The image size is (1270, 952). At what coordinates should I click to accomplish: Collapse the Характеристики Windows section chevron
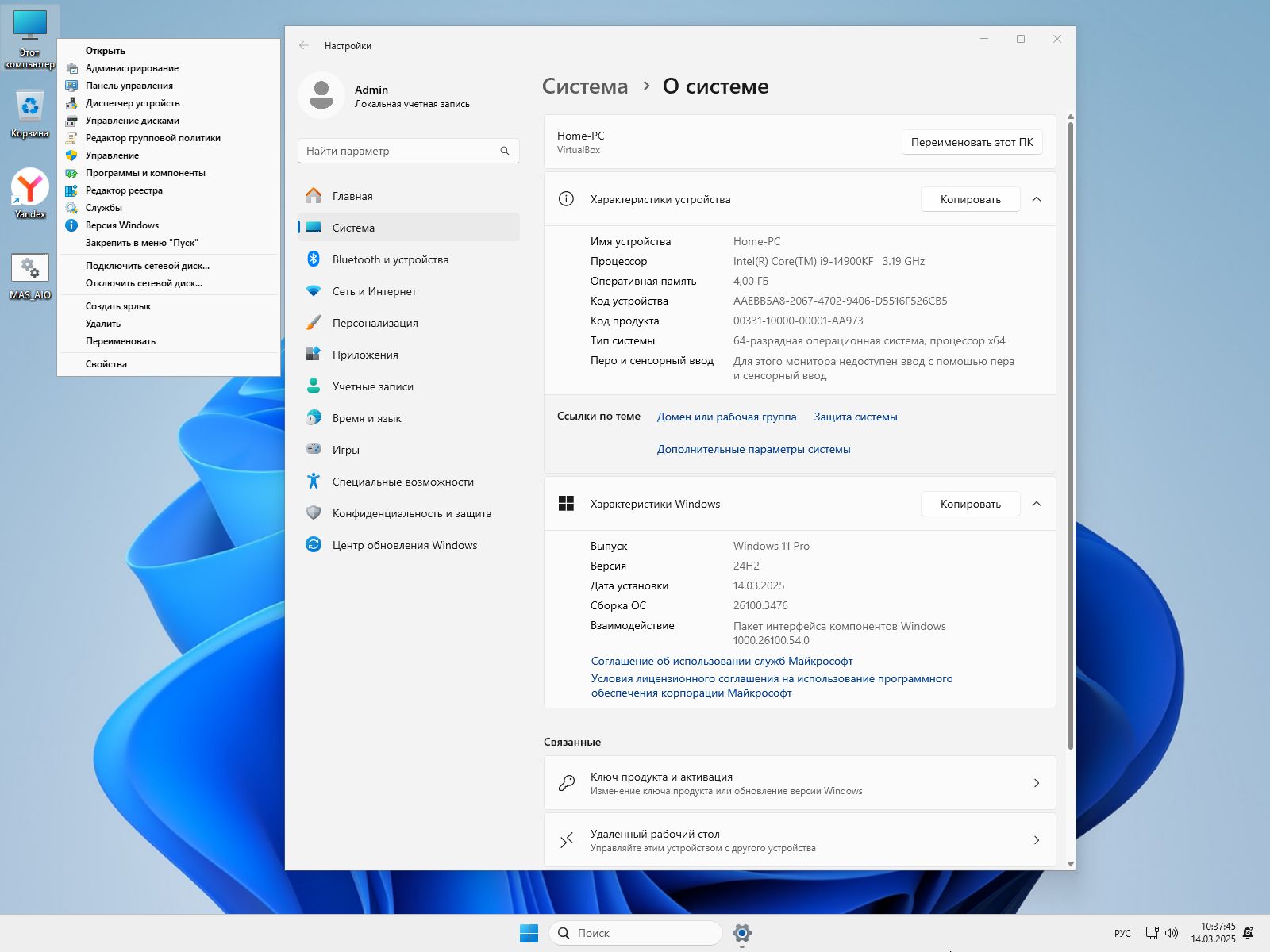tap(1036, 504)
